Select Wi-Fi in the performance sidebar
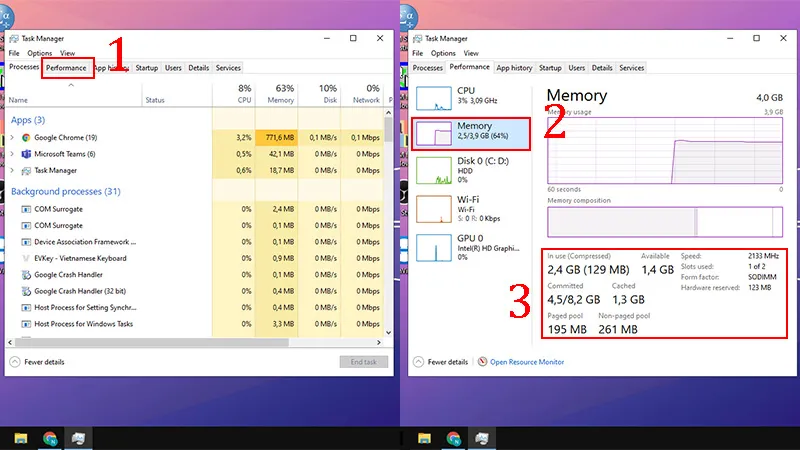 click(x=471, y=209)
